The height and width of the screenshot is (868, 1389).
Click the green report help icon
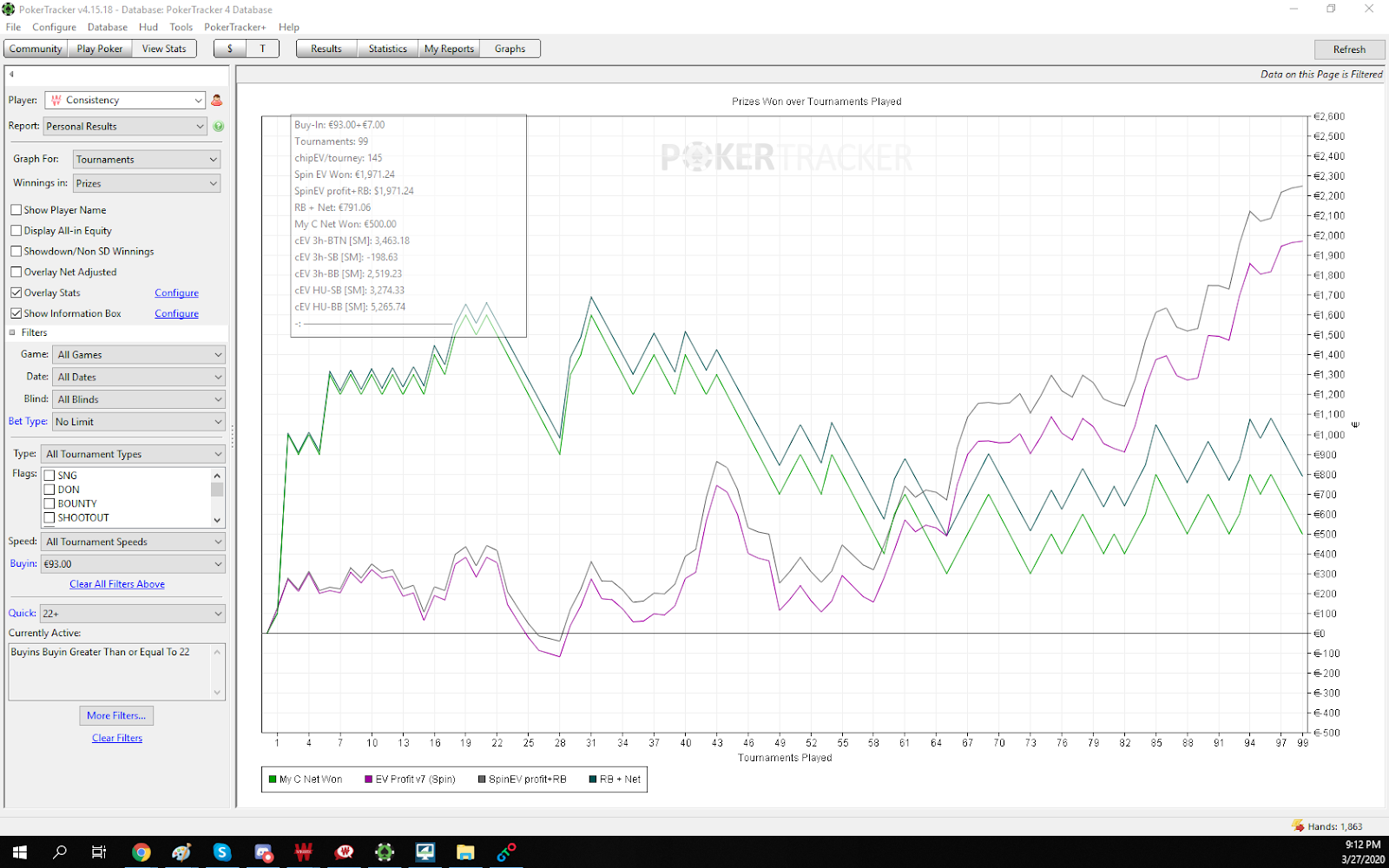coord(219,127)
